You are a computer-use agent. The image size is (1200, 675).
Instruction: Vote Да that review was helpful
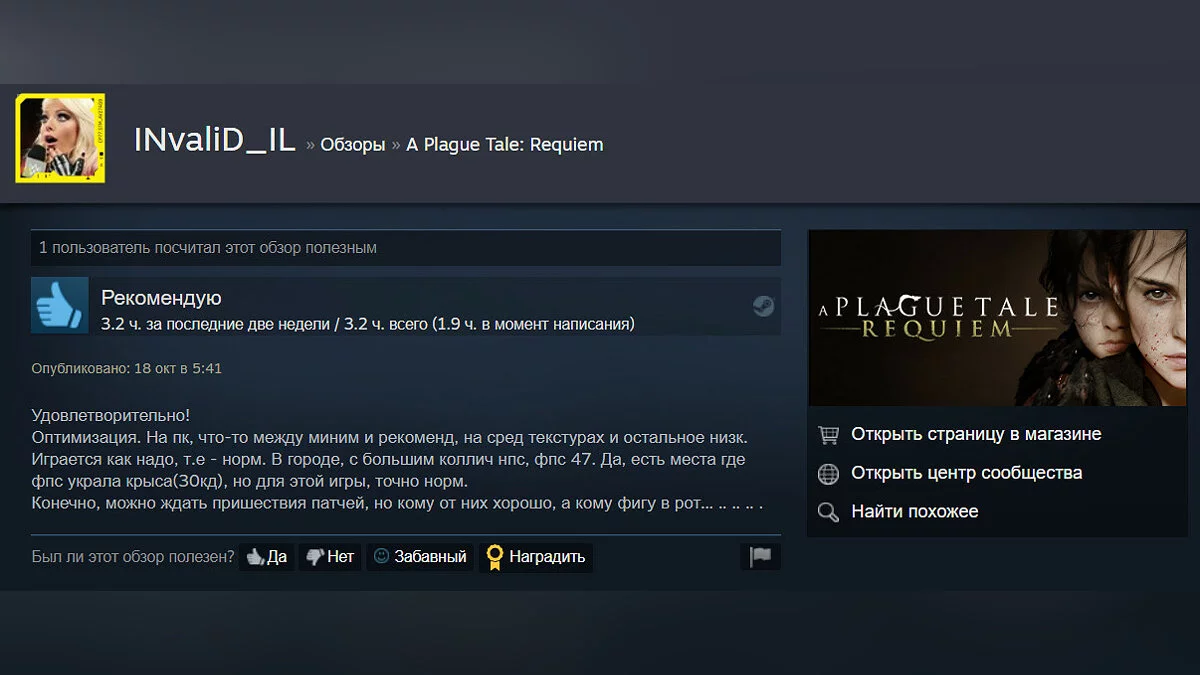(266, 557)
